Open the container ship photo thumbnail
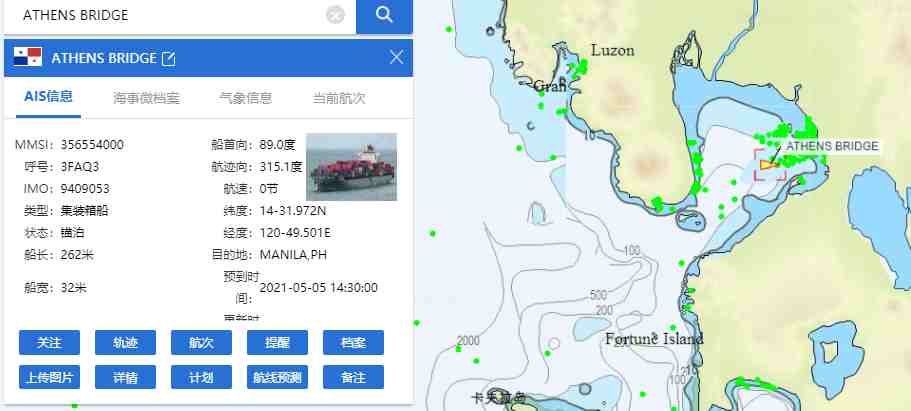Viewport: 911px width, 411px height. pyautogui.click(x=352, y=167)
